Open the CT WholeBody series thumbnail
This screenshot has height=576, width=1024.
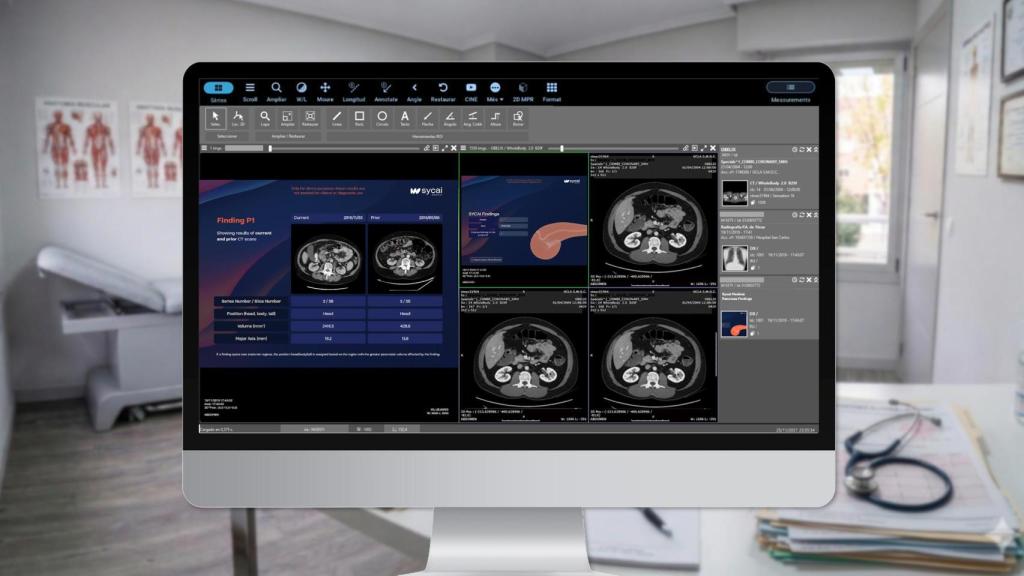coord(734,193)
